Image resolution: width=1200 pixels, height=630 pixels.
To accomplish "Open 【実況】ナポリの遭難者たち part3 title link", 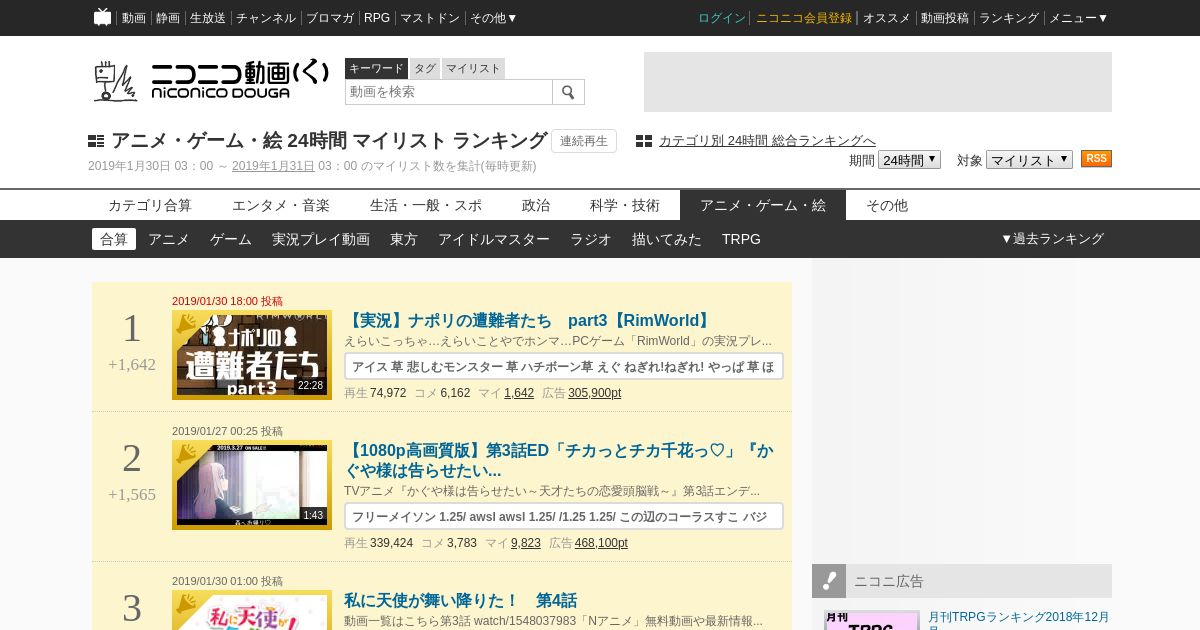I will coord(529,320).
